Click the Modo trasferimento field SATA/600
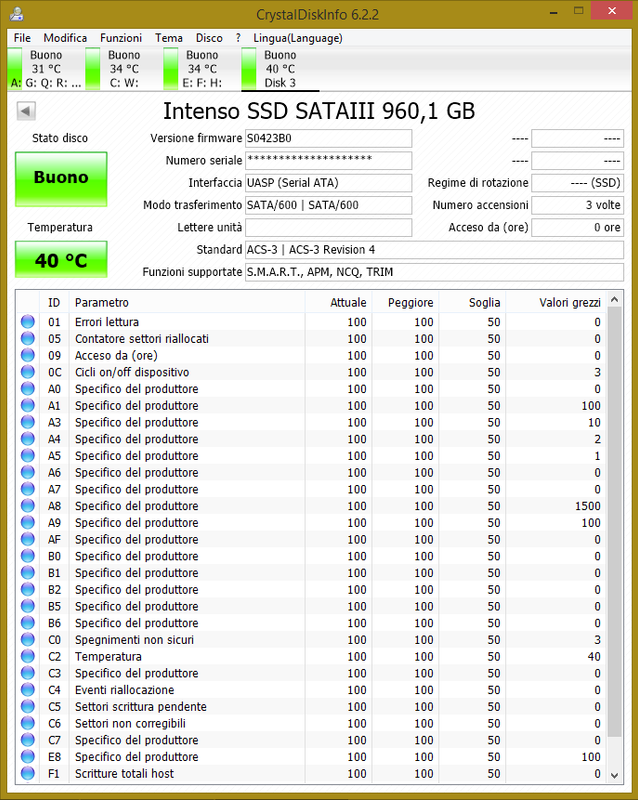 (x=328, y=205)
